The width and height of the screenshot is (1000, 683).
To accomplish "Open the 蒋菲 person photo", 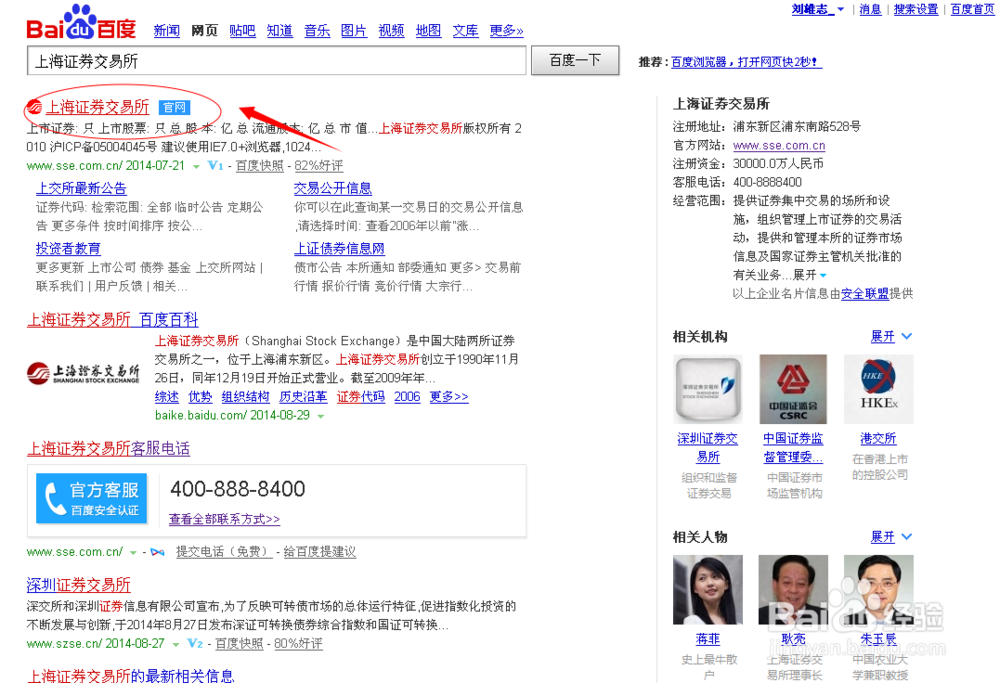I will click(x=708, y=590).
